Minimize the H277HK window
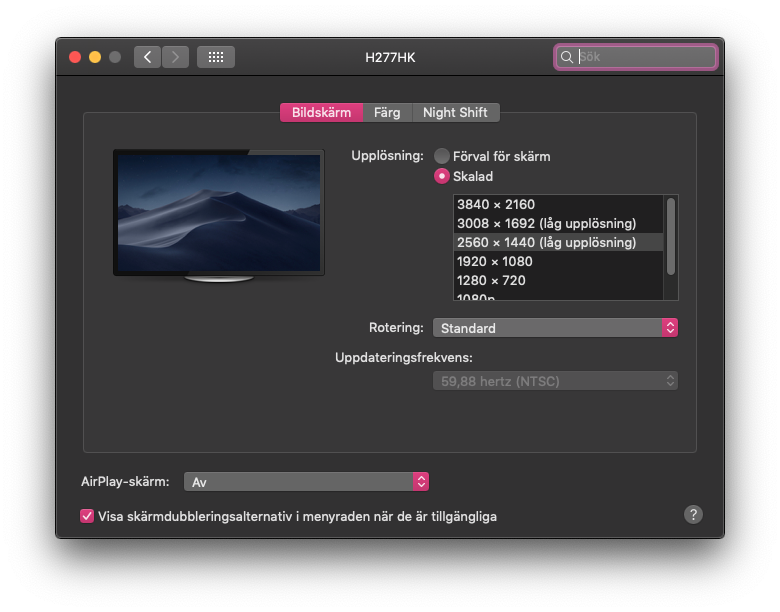The width and height of the screenshot is (780, 612). coord(95,57)
